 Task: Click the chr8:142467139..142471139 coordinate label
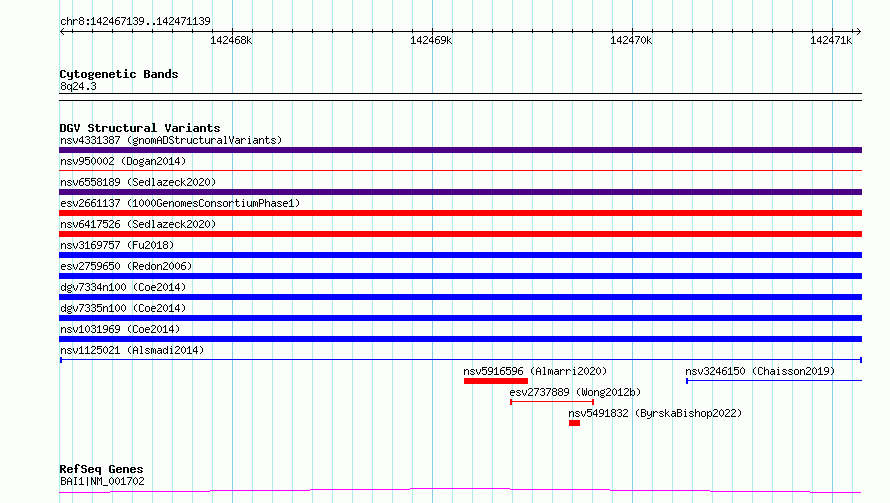click(135, 21)
